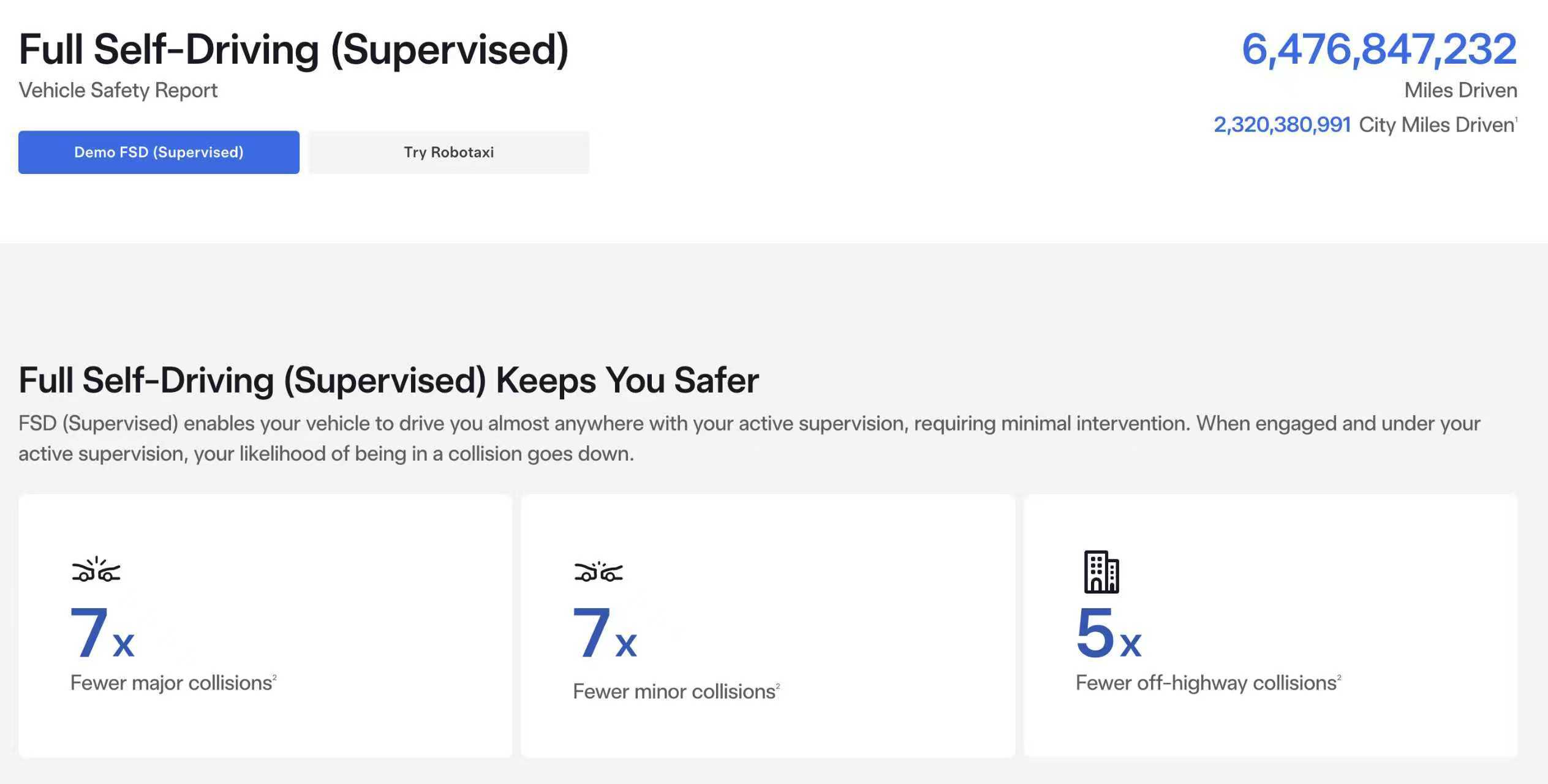The width and height of the screenshot is (1548, 784).
Task: Click the 6,476,847,232 miles driven counter
Action: [x=1378, y=49]
